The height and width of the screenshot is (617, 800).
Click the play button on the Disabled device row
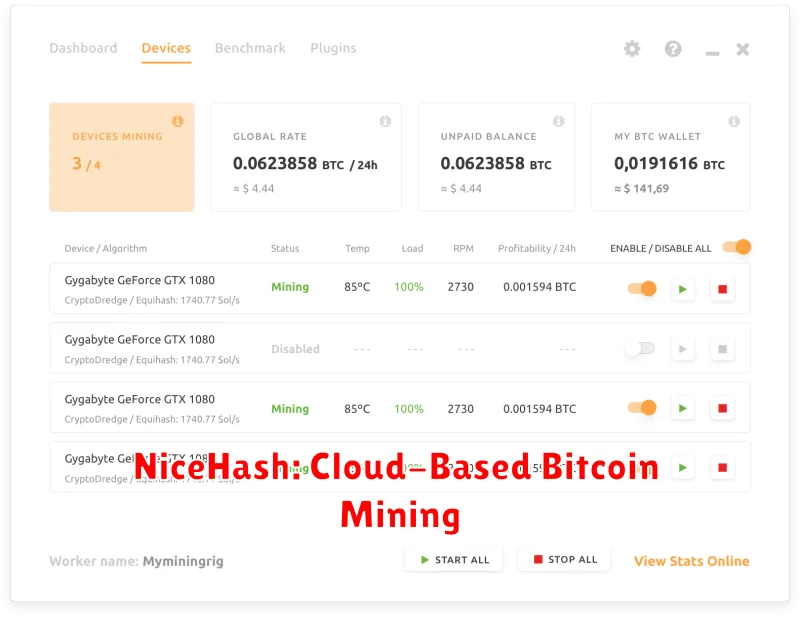pos(683,349)
